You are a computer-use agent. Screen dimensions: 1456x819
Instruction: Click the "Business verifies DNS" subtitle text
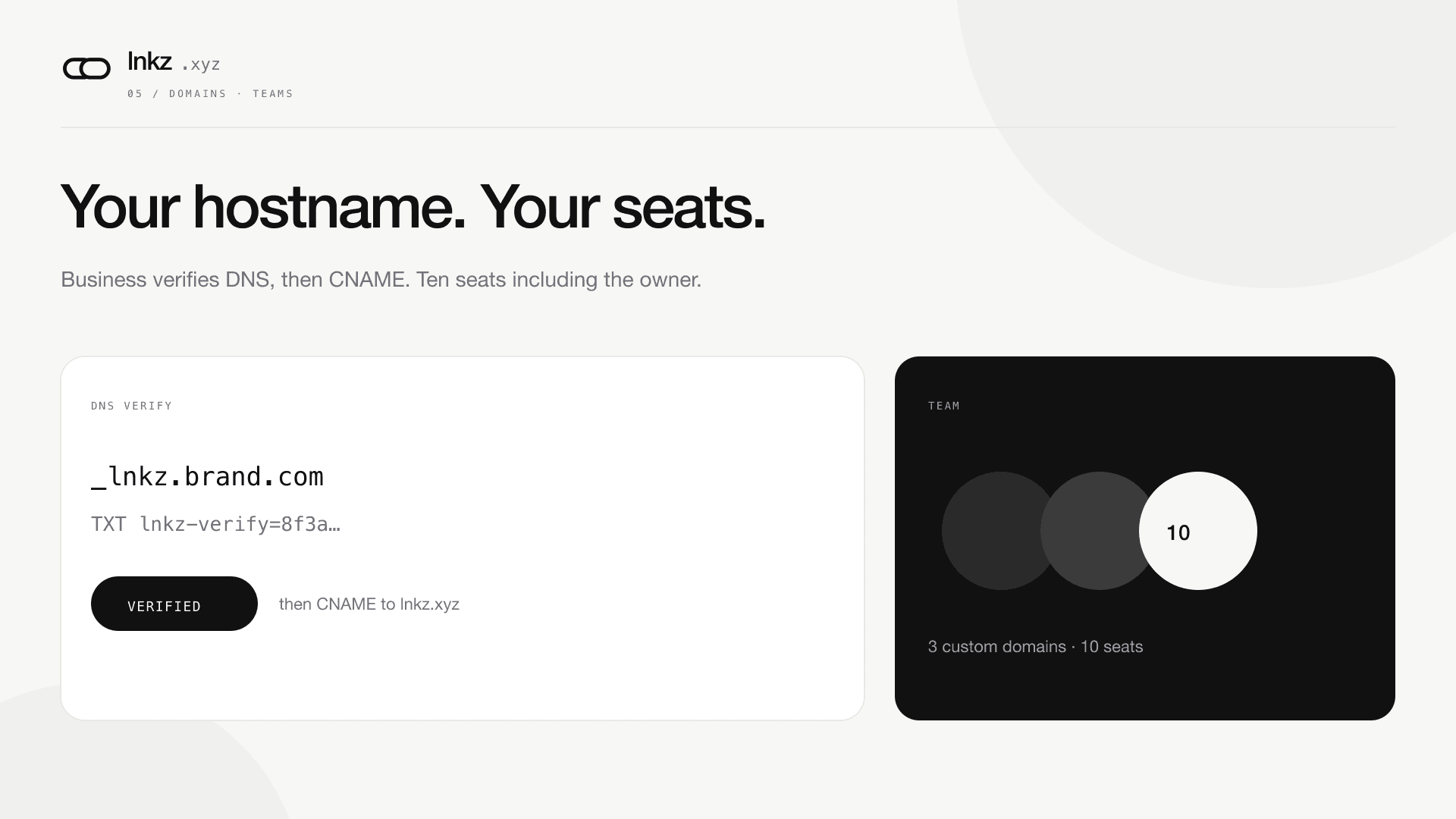click(381, 279)
